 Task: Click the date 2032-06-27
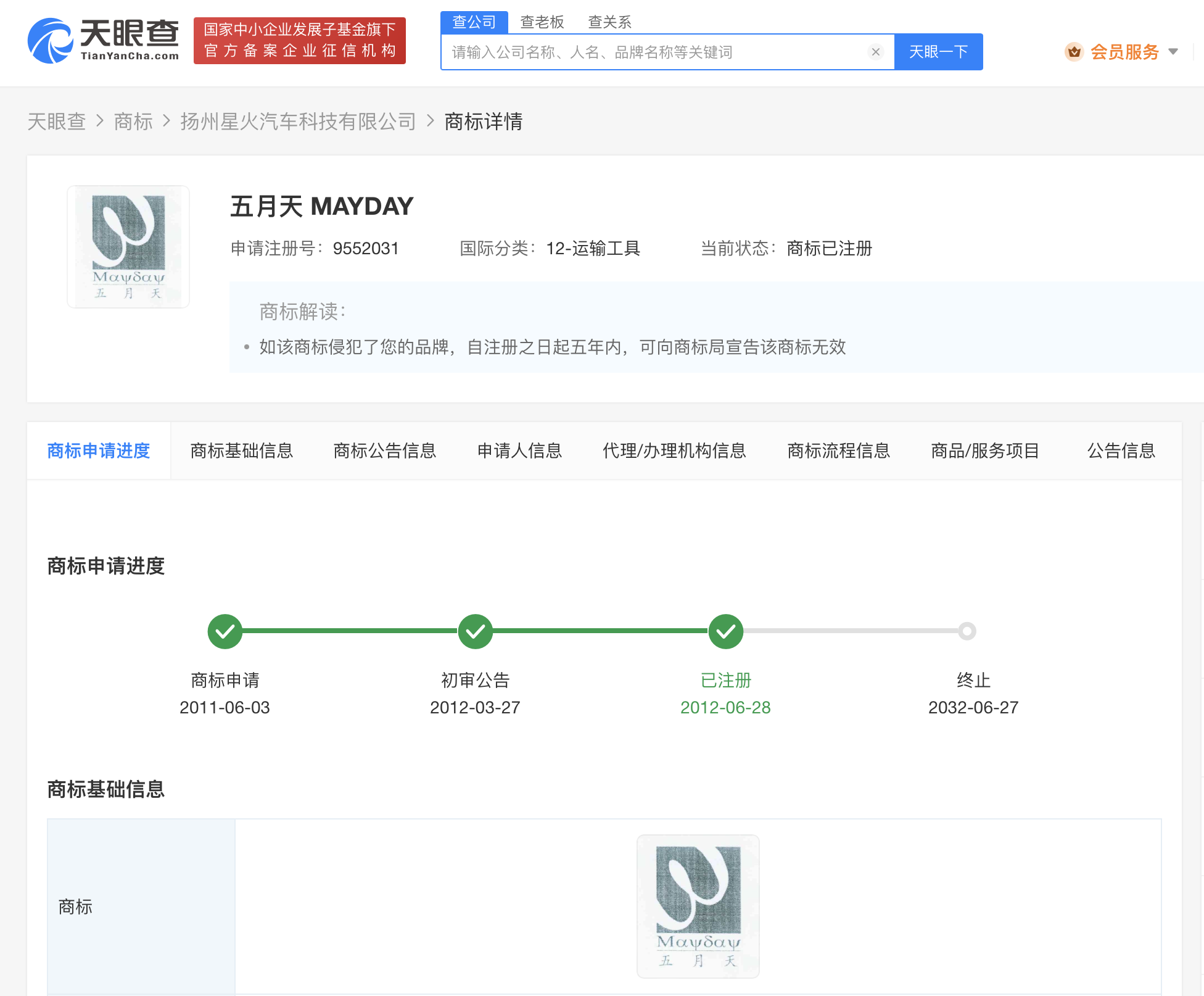(x=973, y=707)
